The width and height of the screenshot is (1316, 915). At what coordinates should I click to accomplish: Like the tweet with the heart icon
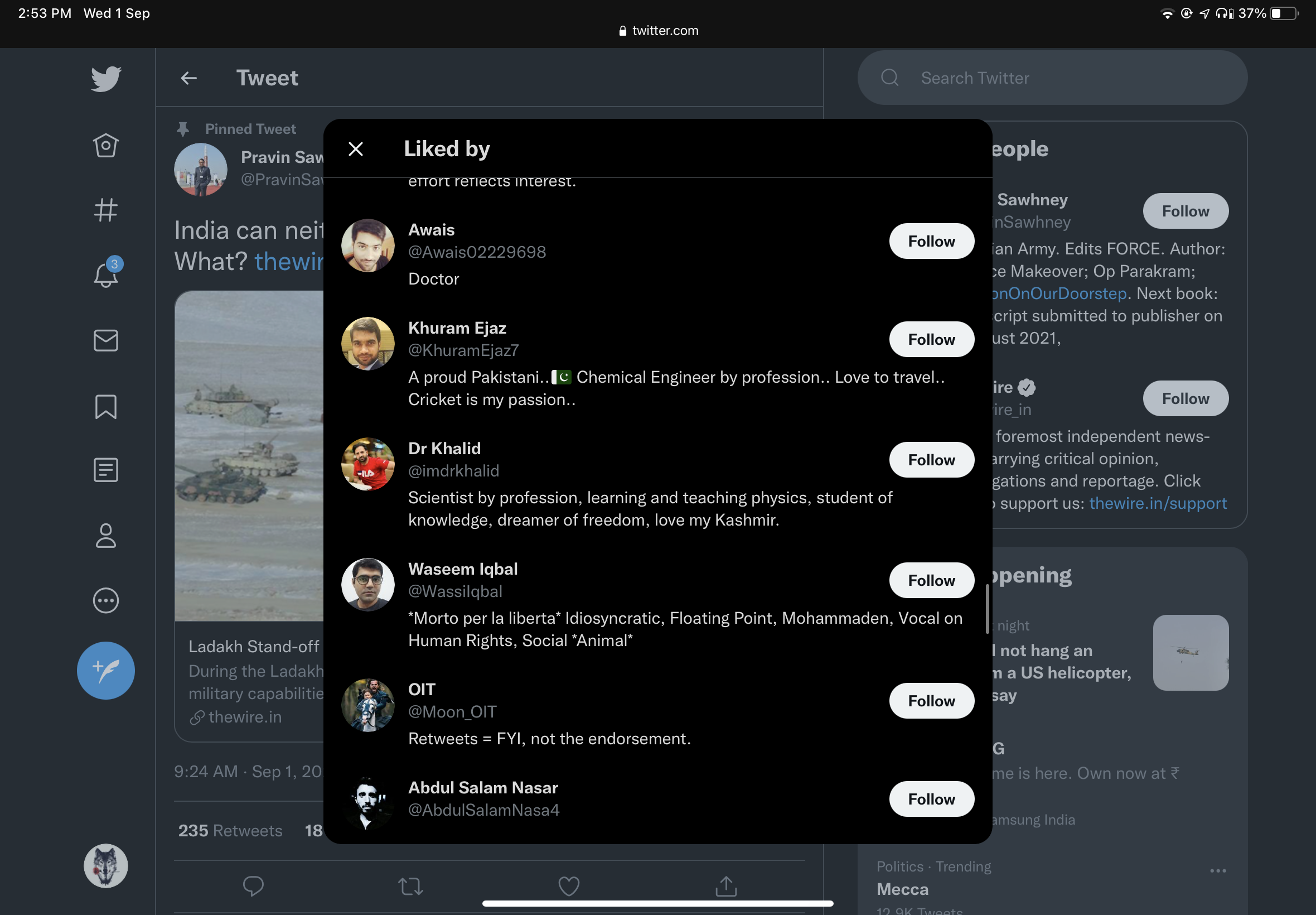pyautogui.click(x=569, y=887)
